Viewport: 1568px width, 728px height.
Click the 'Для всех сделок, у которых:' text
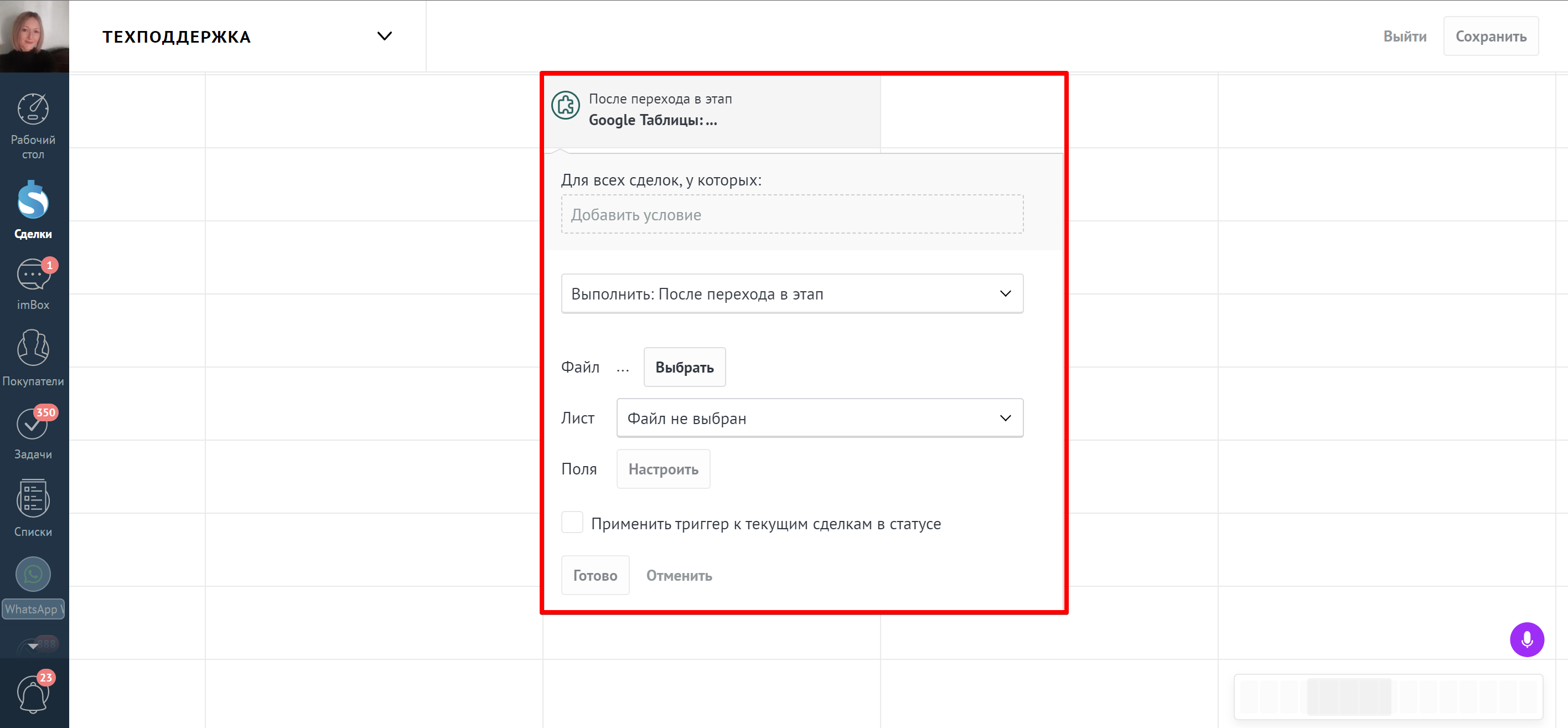pyautogui.click(x=660, y=180)
